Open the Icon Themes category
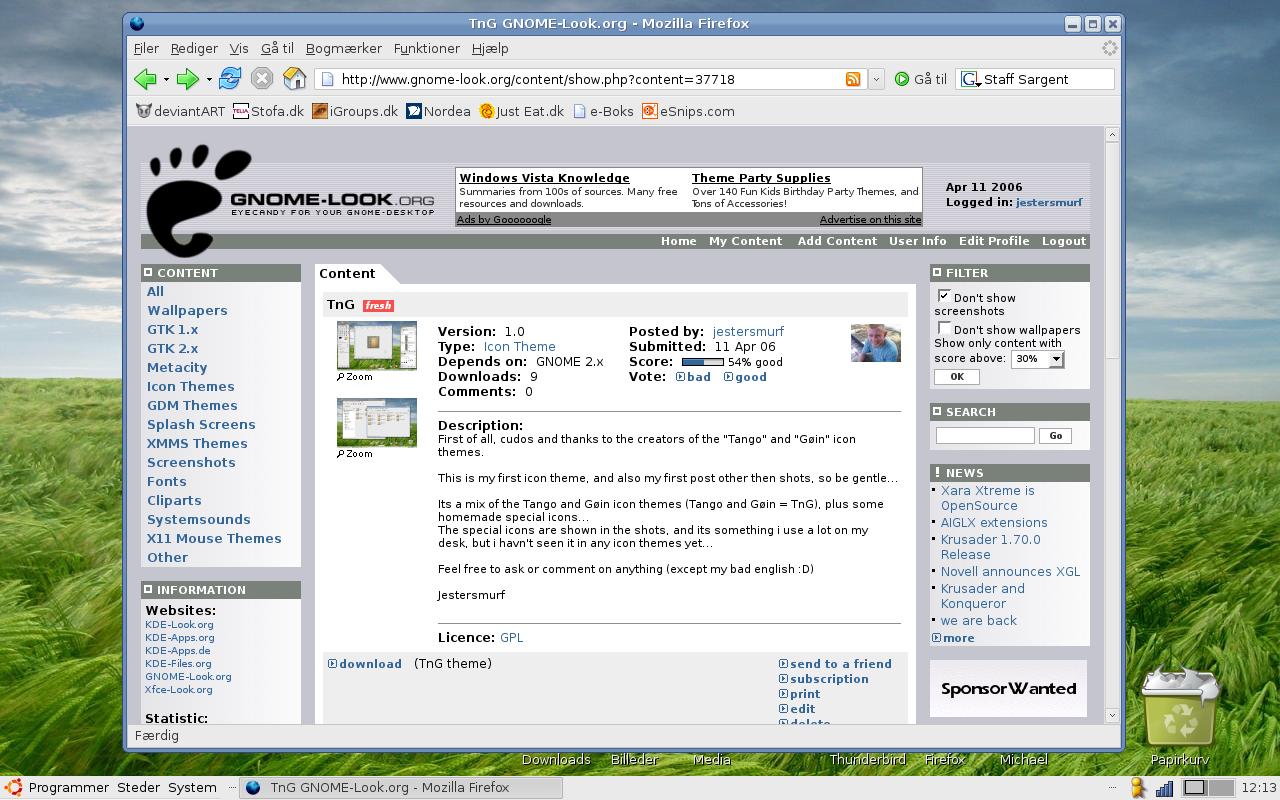This screenshot has height=800, width=1280. [190, 386]
